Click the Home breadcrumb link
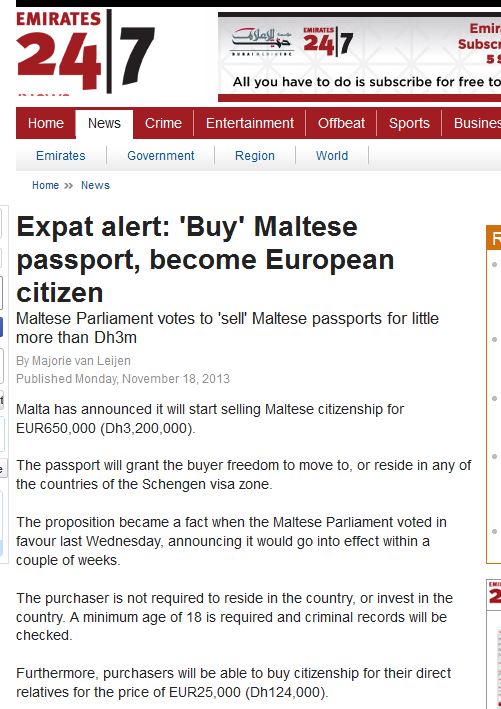 (x=45, y=185)
